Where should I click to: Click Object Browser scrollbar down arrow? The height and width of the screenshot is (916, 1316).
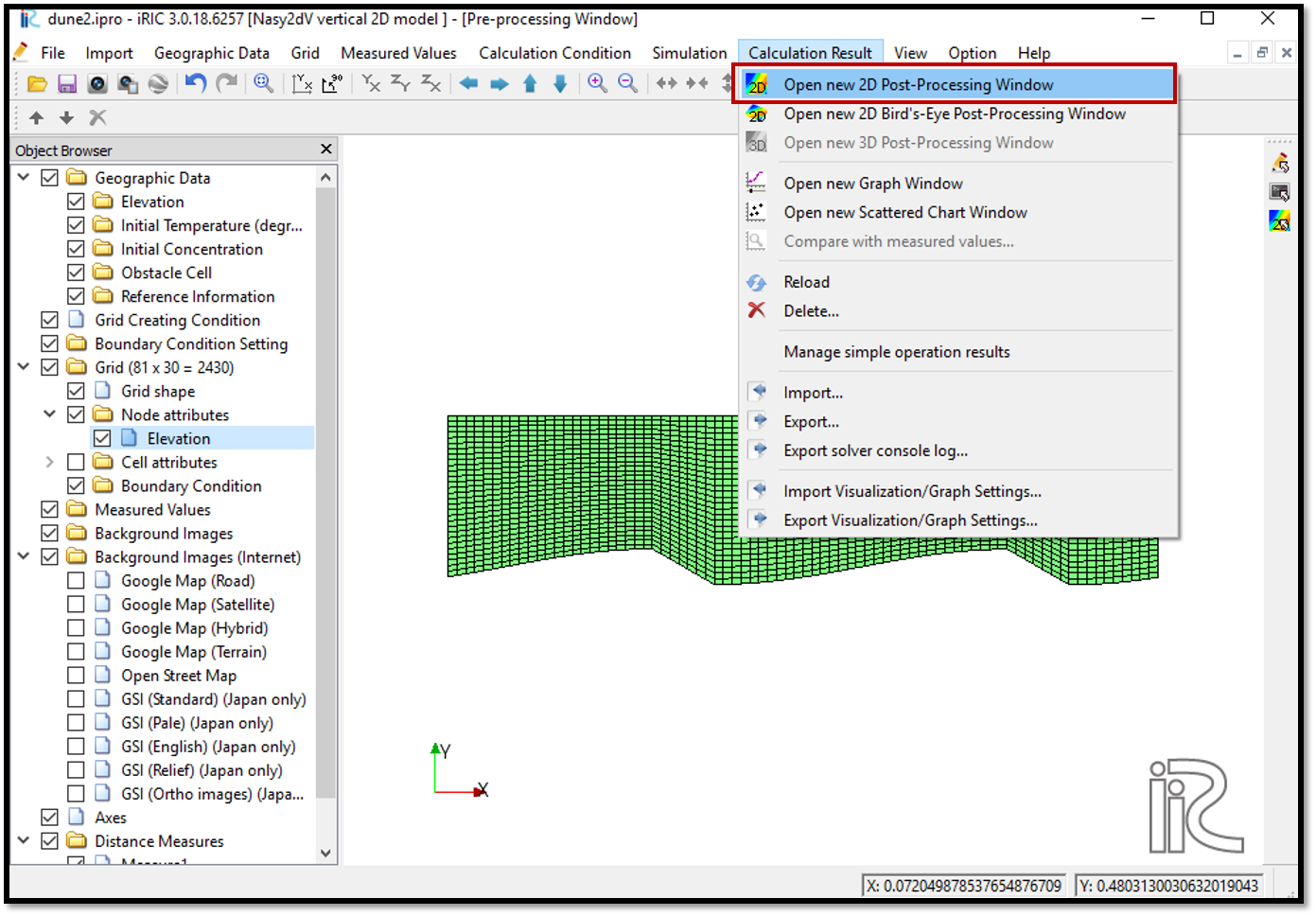pos(326,853)
